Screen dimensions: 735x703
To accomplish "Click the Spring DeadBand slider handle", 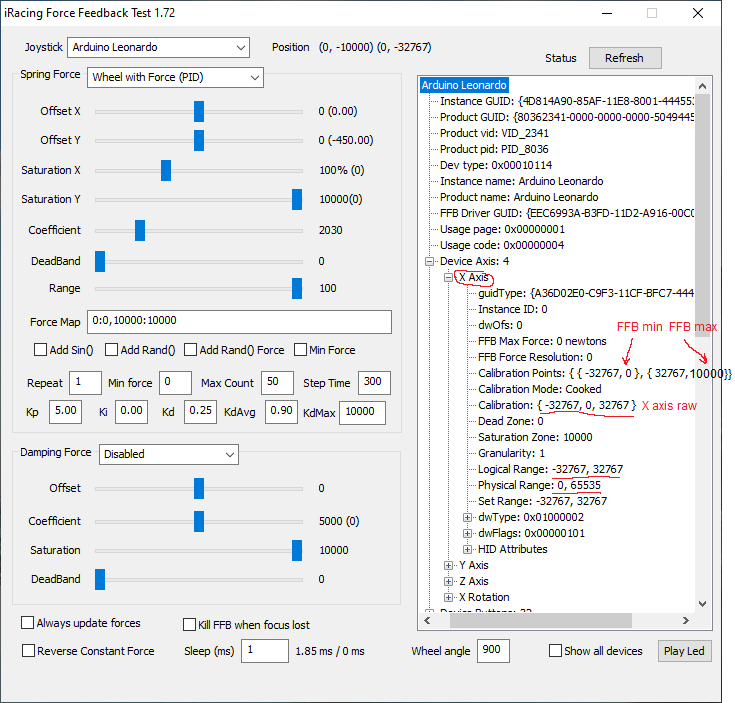I will point(100,262).
